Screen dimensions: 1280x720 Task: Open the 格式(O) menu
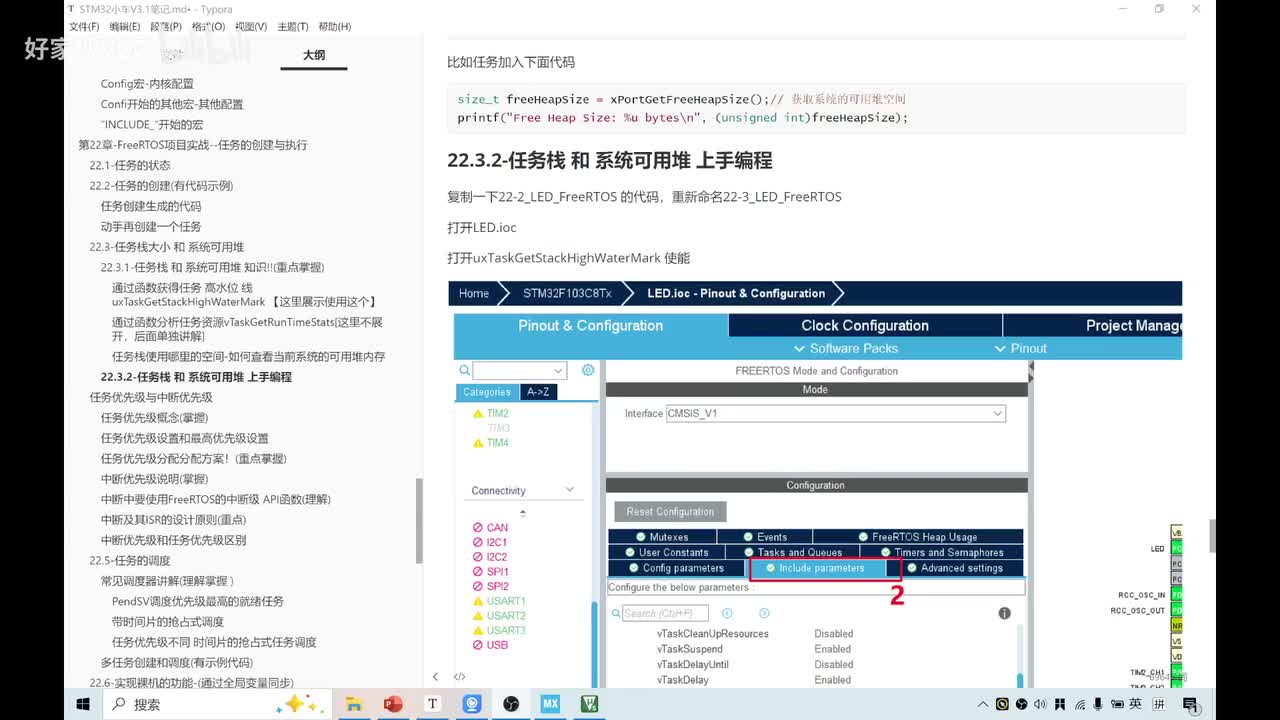209,27
